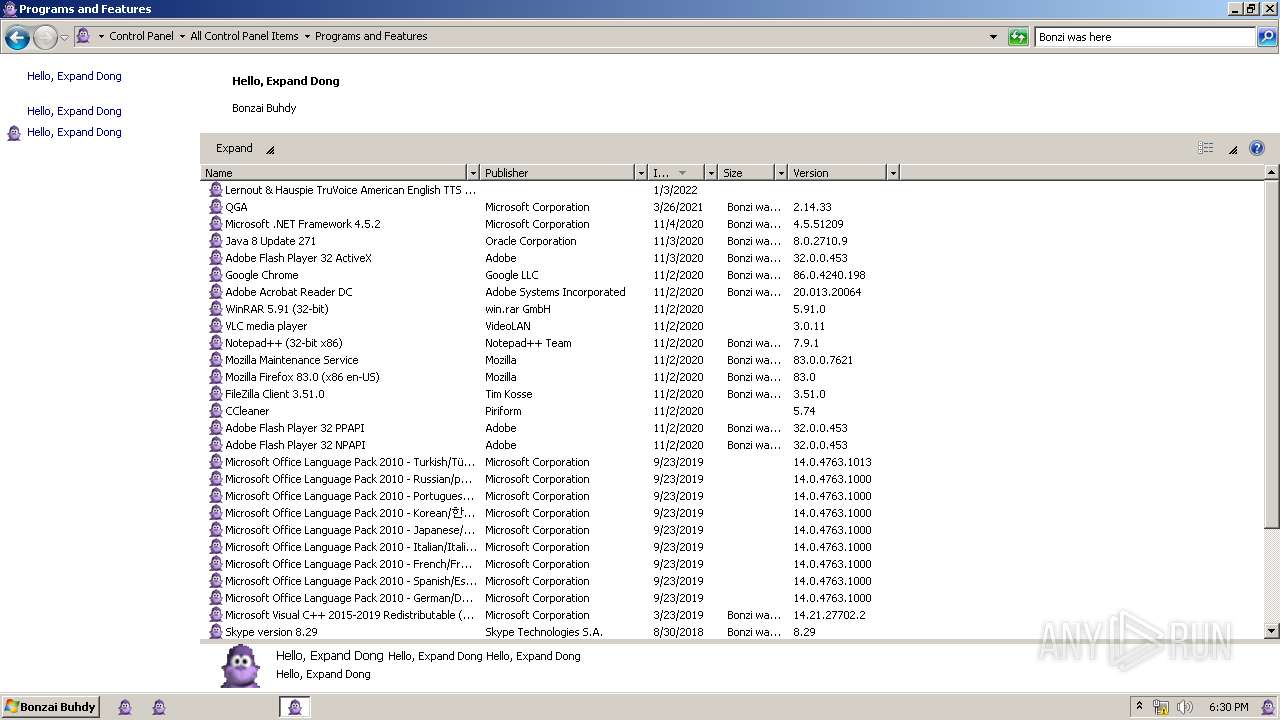The width and height of the screenshot is (1280, 720).
Task: Click Bonzi icon next to VLC media player
Action: [215, 326]
